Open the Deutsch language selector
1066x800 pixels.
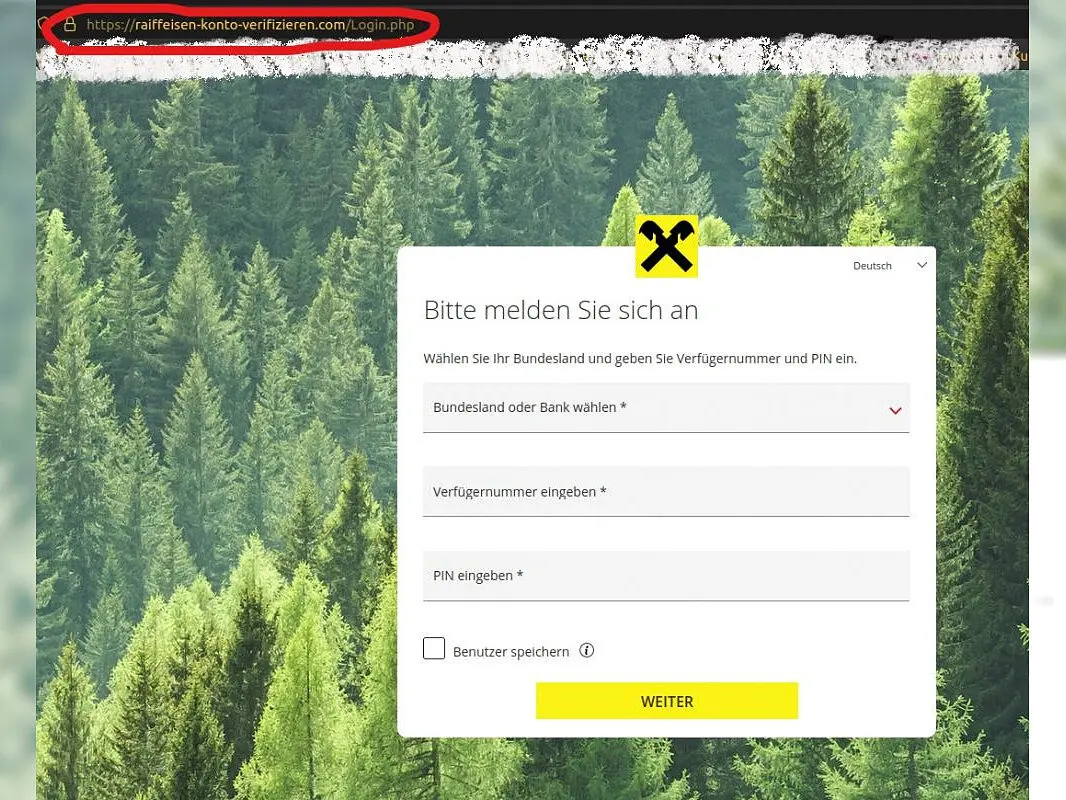pos(889,266)
